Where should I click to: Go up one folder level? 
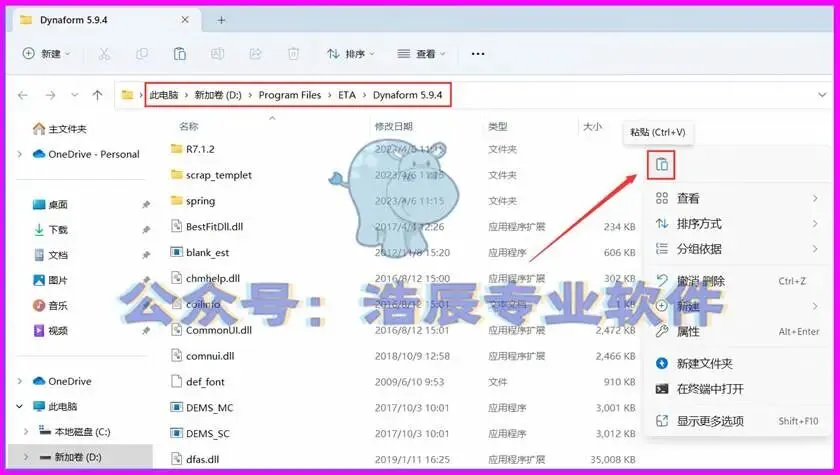(97, 95)
